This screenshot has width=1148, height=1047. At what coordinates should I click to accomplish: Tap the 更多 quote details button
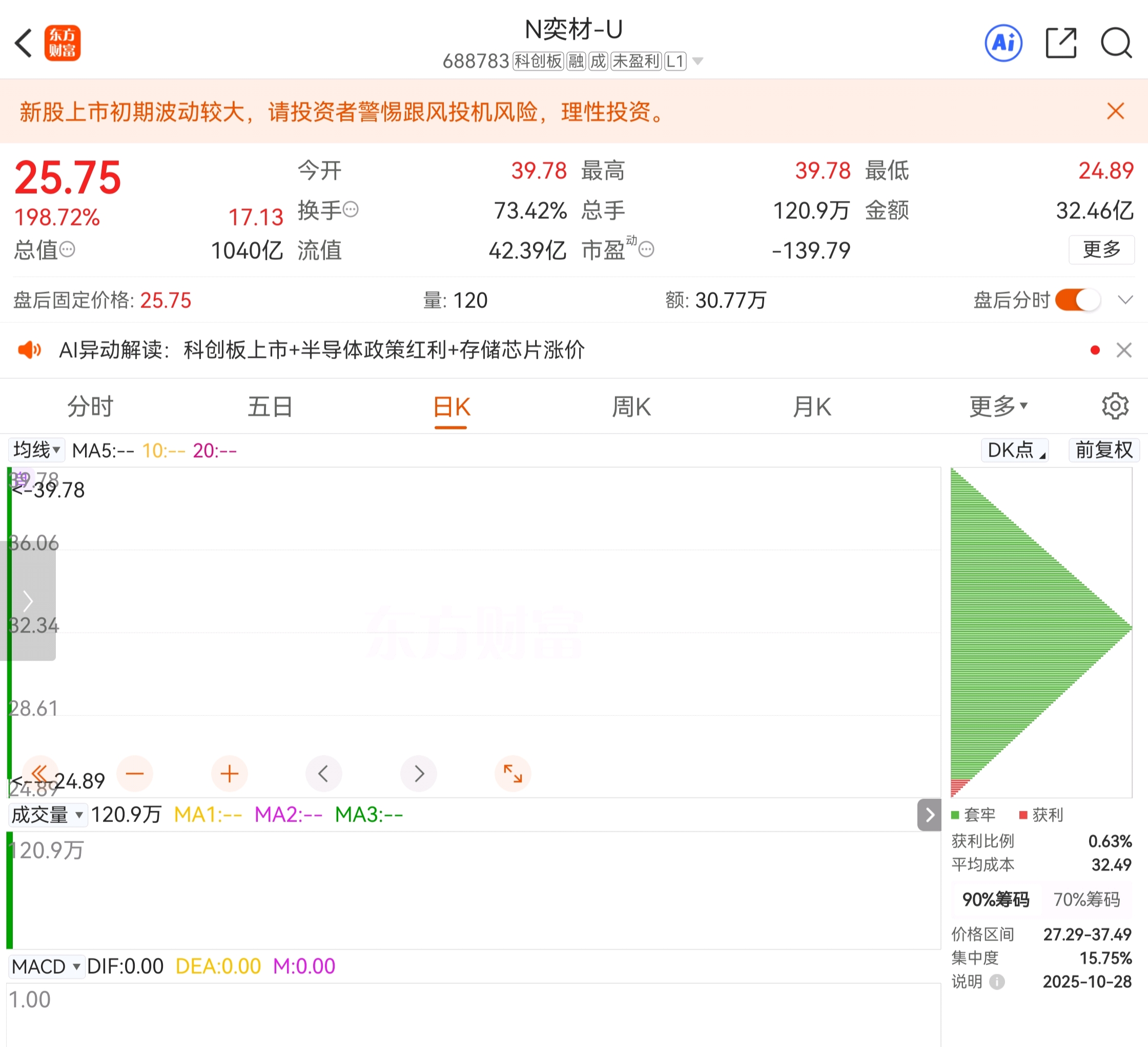pos(1101,250)
